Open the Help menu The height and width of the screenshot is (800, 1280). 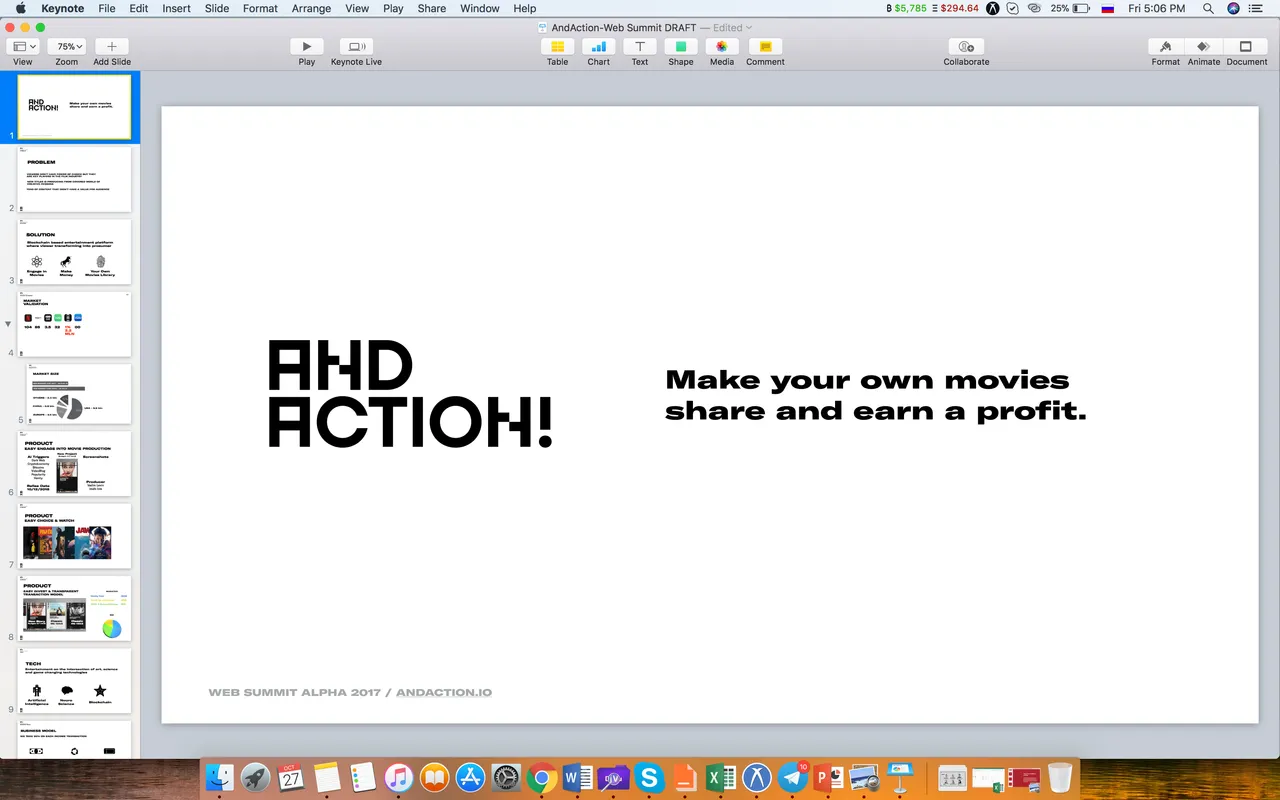525,8
